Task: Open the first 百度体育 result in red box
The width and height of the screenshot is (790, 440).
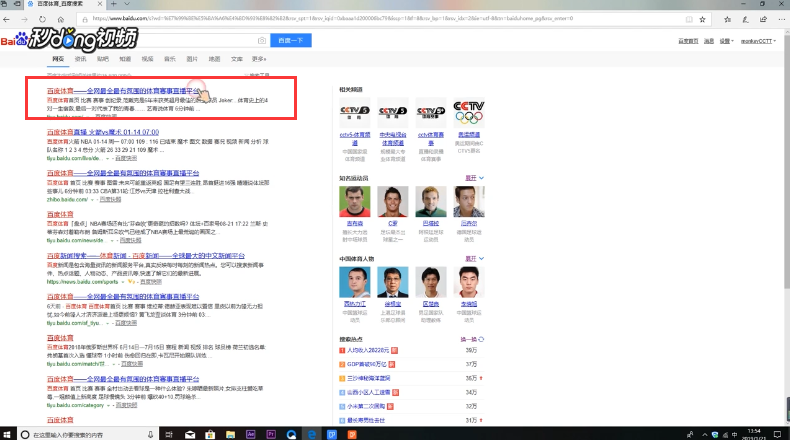Action: tap(123, 91)
